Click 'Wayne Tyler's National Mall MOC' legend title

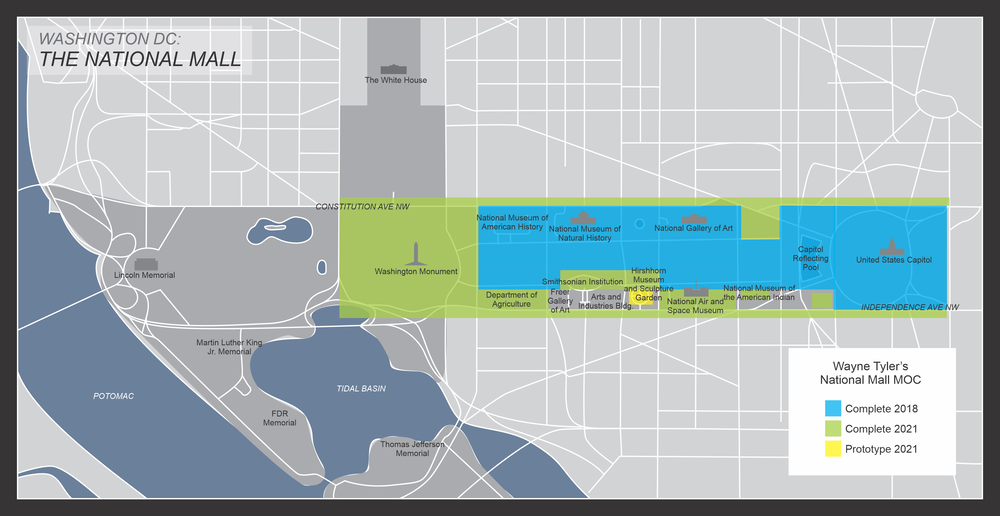pos(871,372)
